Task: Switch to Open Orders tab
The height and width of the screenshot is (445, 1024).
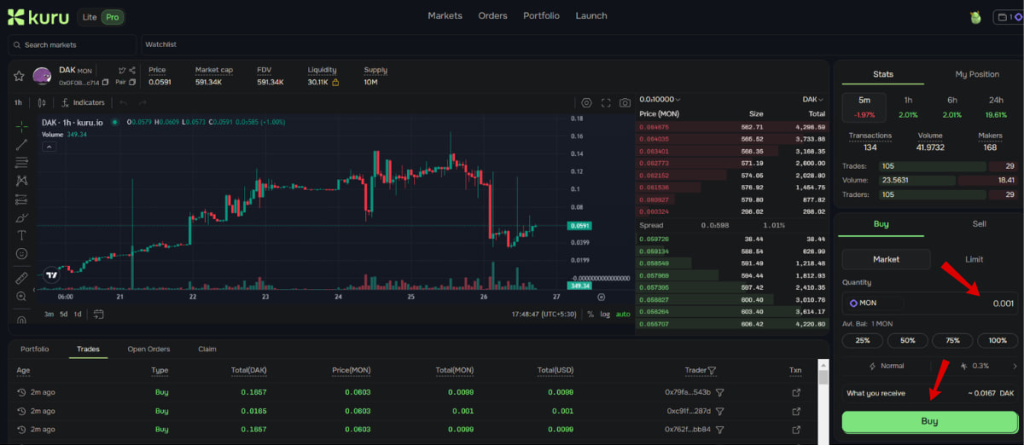Action: tap(148, 349)
